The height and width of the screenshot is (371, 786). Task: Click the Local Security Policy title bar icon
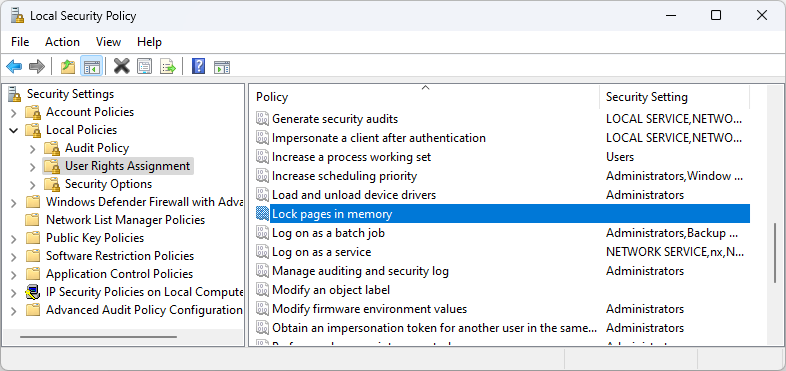[x=18, y=16]
